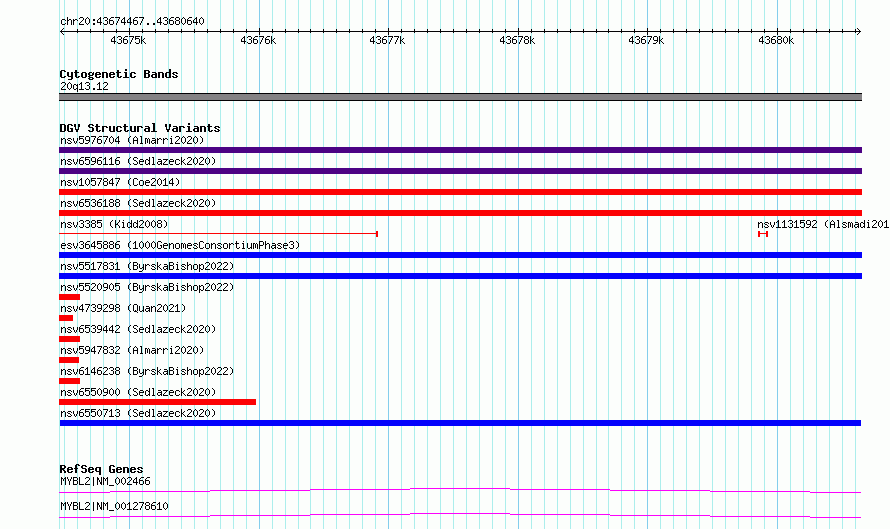Click the 43678k ruler tick label
Viewport: 890px width, 529px height.
coord(517,40)
